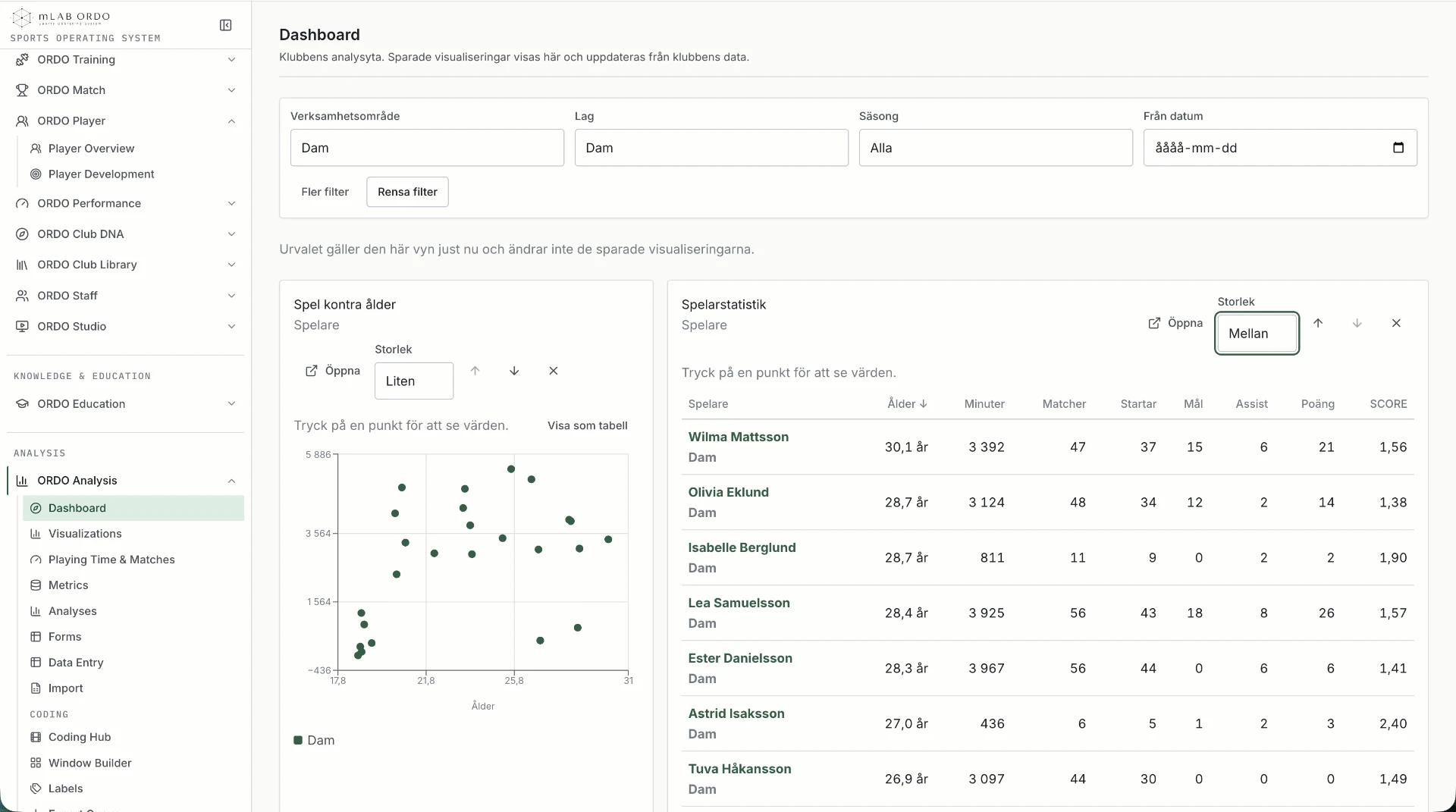This screenshot has height=812, width=1456.
Task: Click the ORDO Club DNA icon
Action: 22,234
